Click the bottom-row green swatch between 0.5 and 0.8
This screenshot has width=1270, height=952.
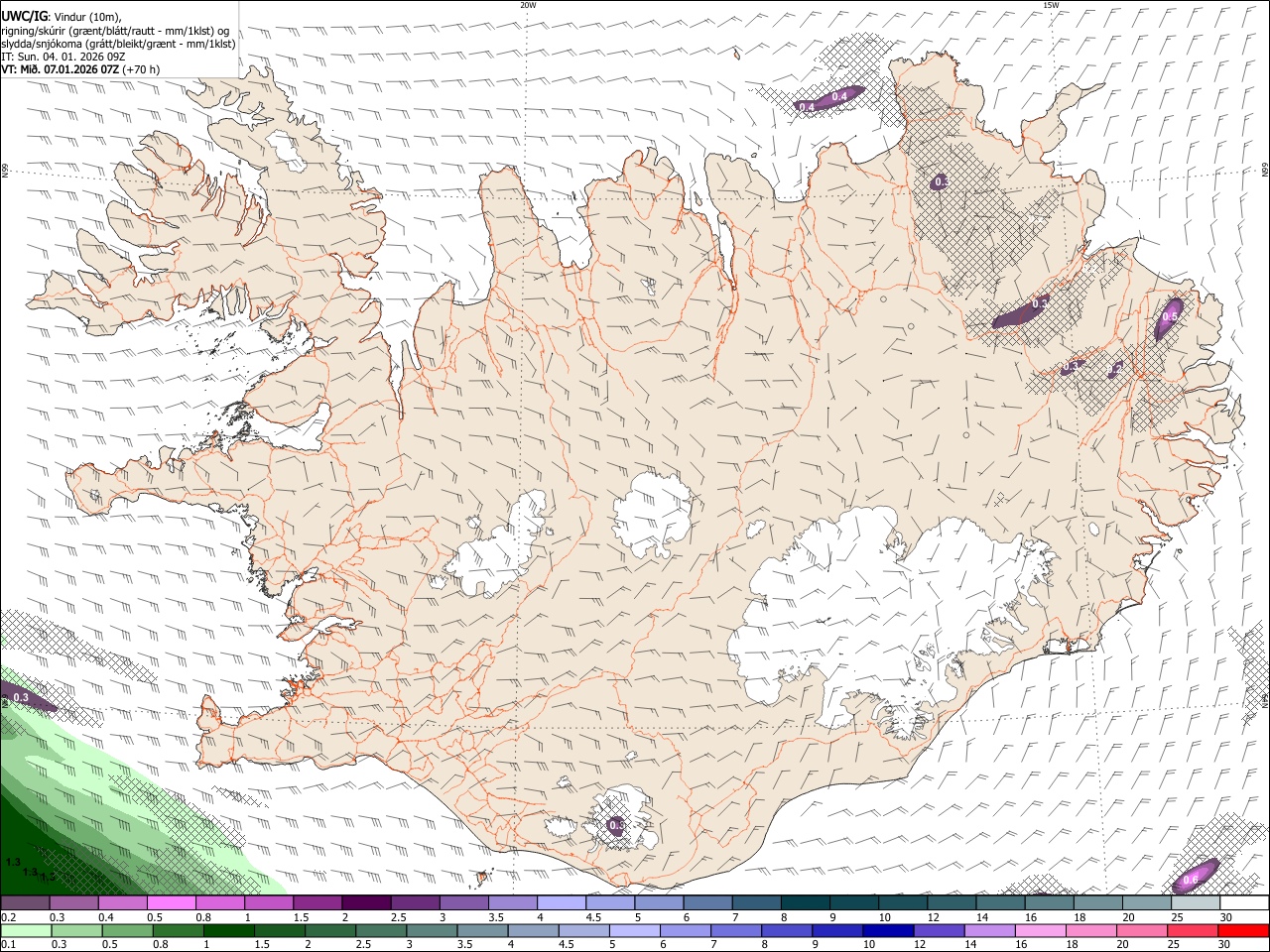tap(127, 931)
